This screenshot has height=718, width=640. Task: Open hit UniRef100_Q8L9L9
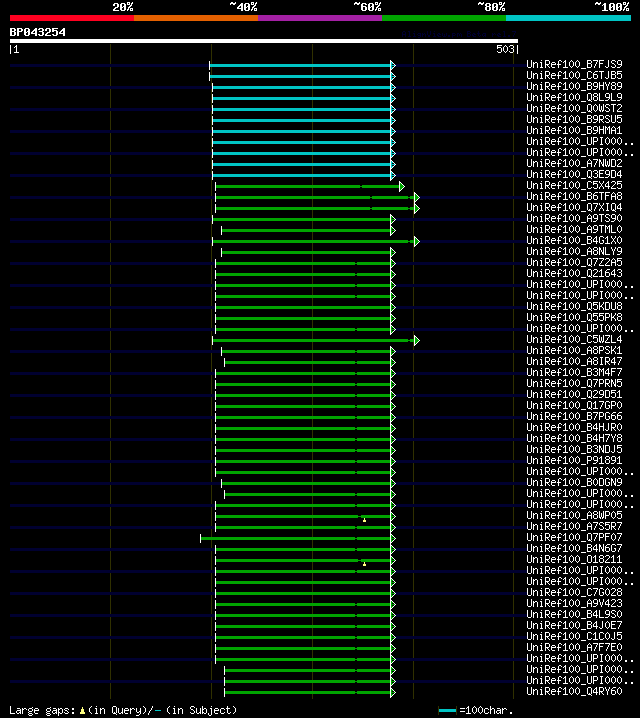click(x=574, y=98)
